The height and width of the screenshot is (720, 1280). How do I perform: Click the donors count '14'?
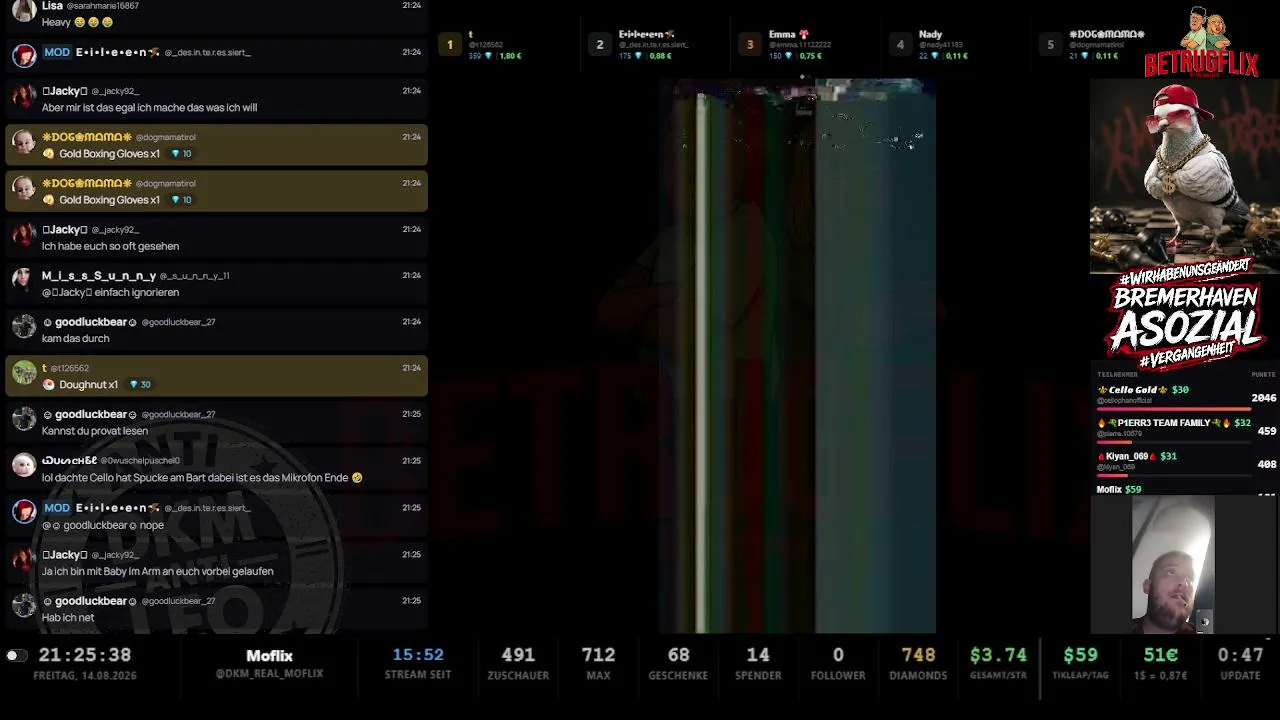point(758,655)
